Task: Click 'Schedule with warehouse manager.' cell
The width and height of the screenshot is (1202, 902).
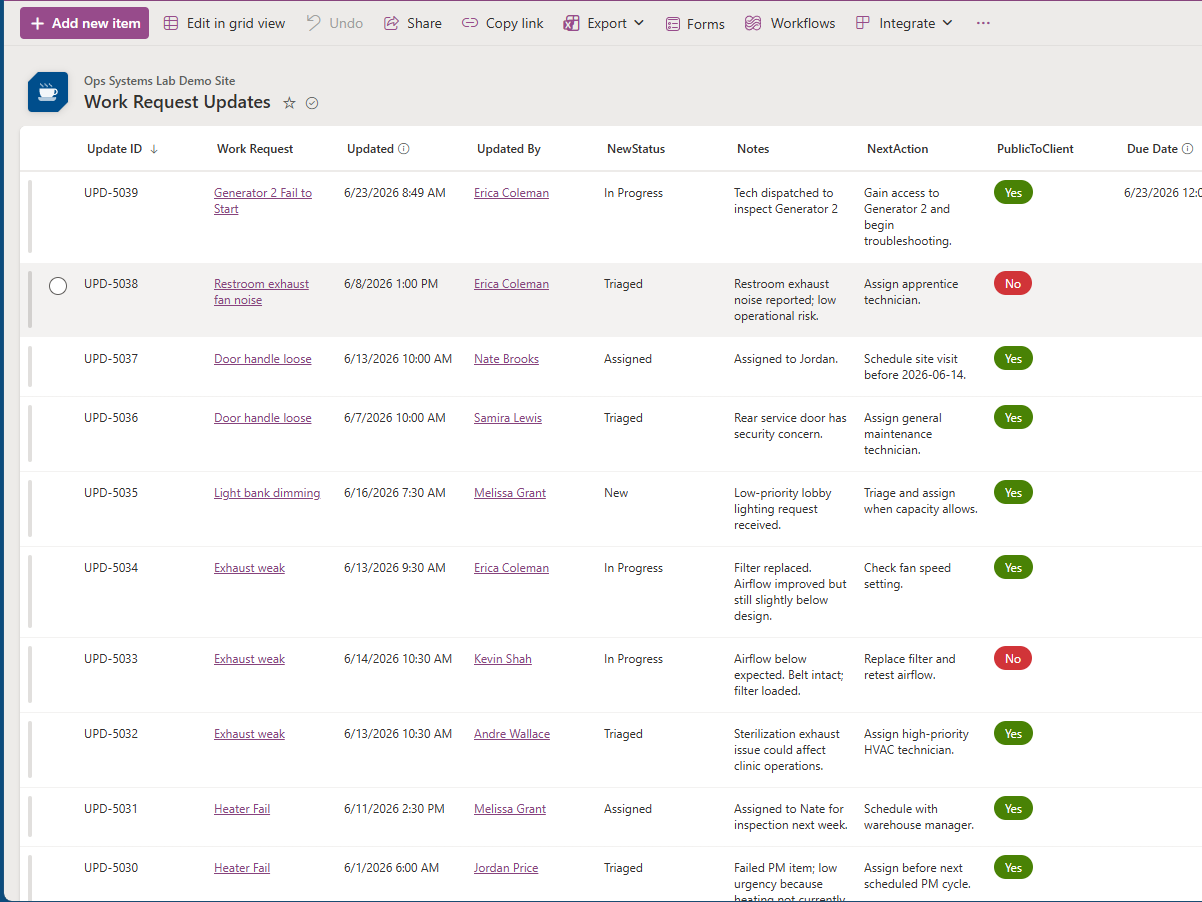Action: tap(919, 817)
